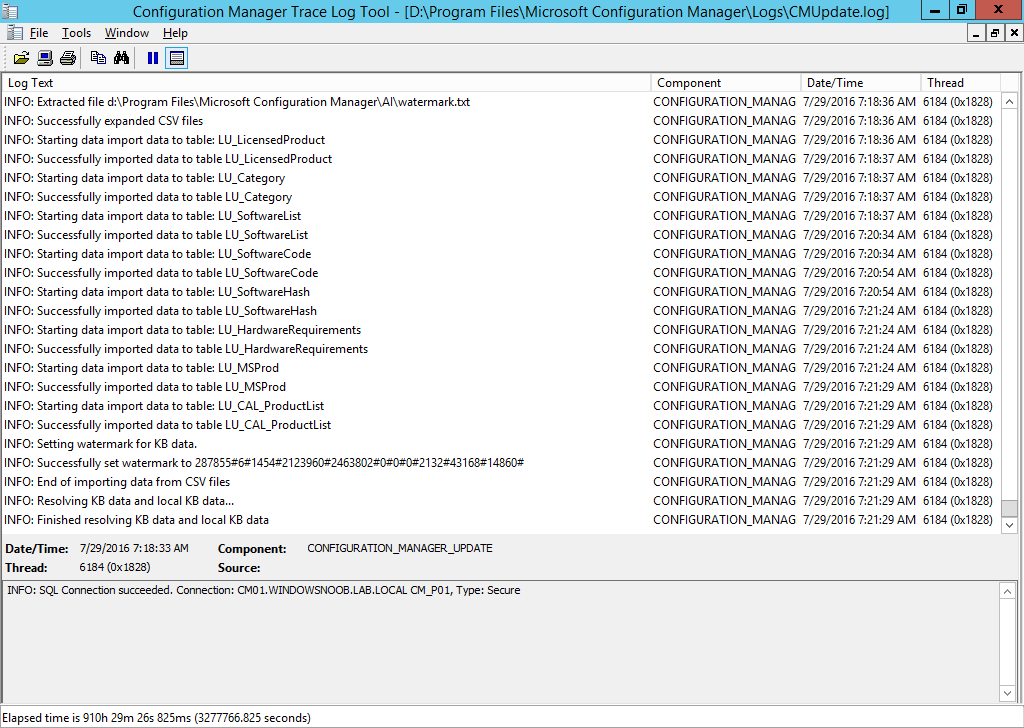Click Thread value '6184 (0x1828)' in details pane
The width and height of the screenshot is (1024, 728).
click(x=115, y=567)
